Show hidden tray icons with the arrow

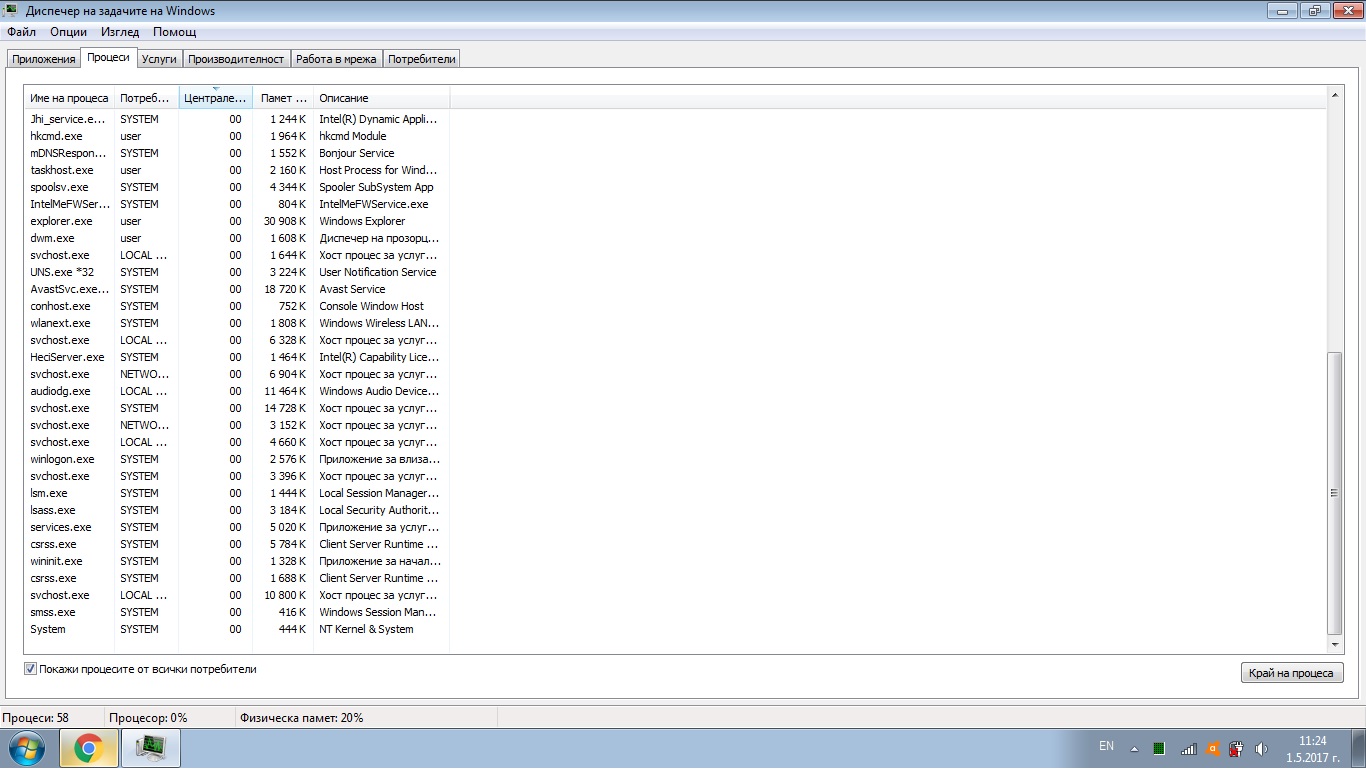1134,748
